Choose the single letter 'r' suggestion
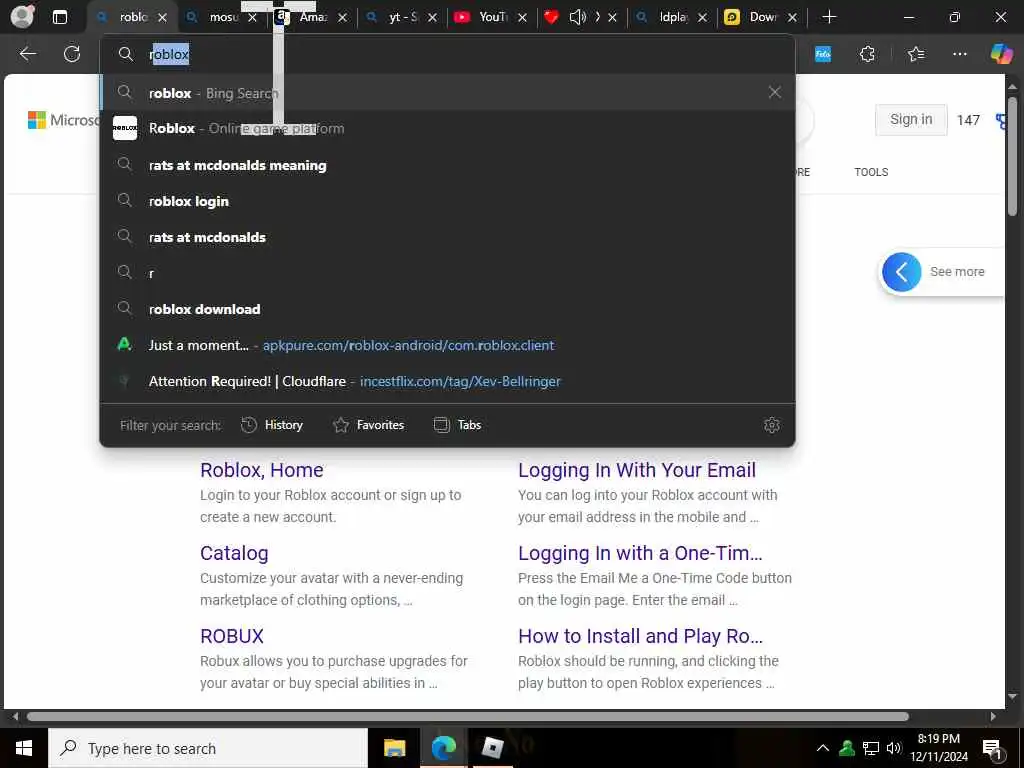Viewport: 1024px width, 768px height. (447, 273)
